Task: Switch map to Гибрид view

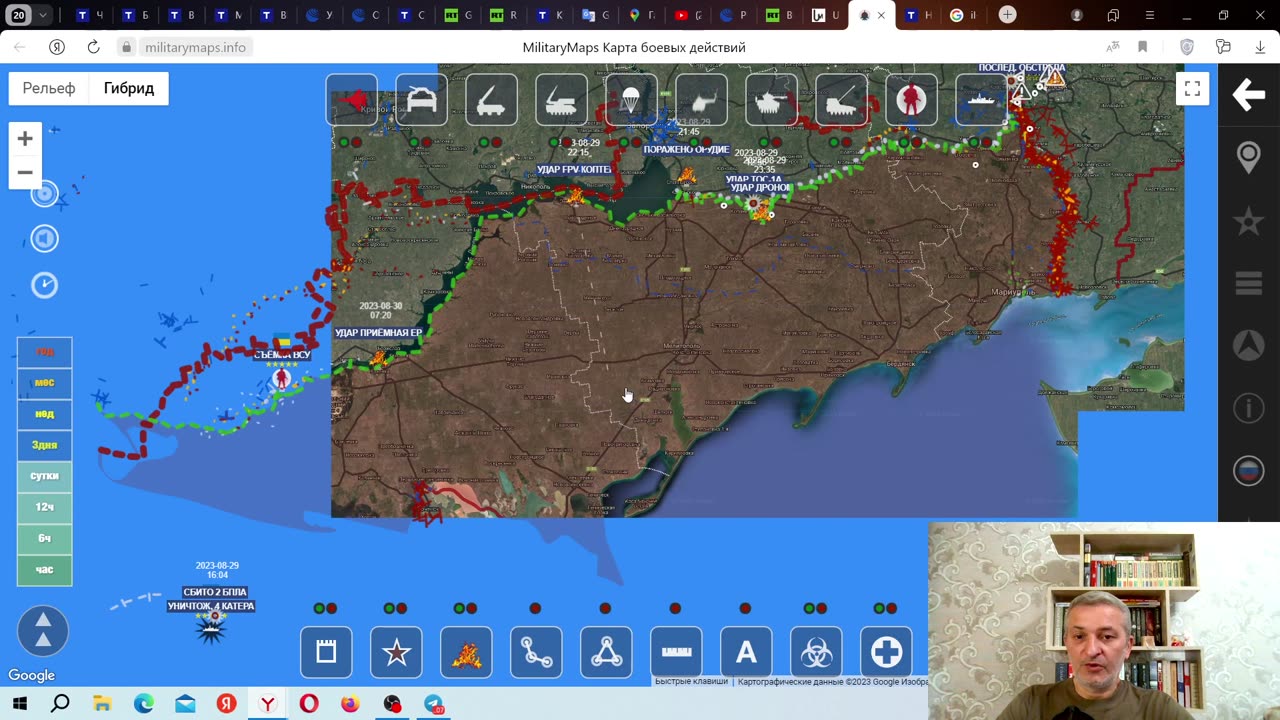Action: 129,88
